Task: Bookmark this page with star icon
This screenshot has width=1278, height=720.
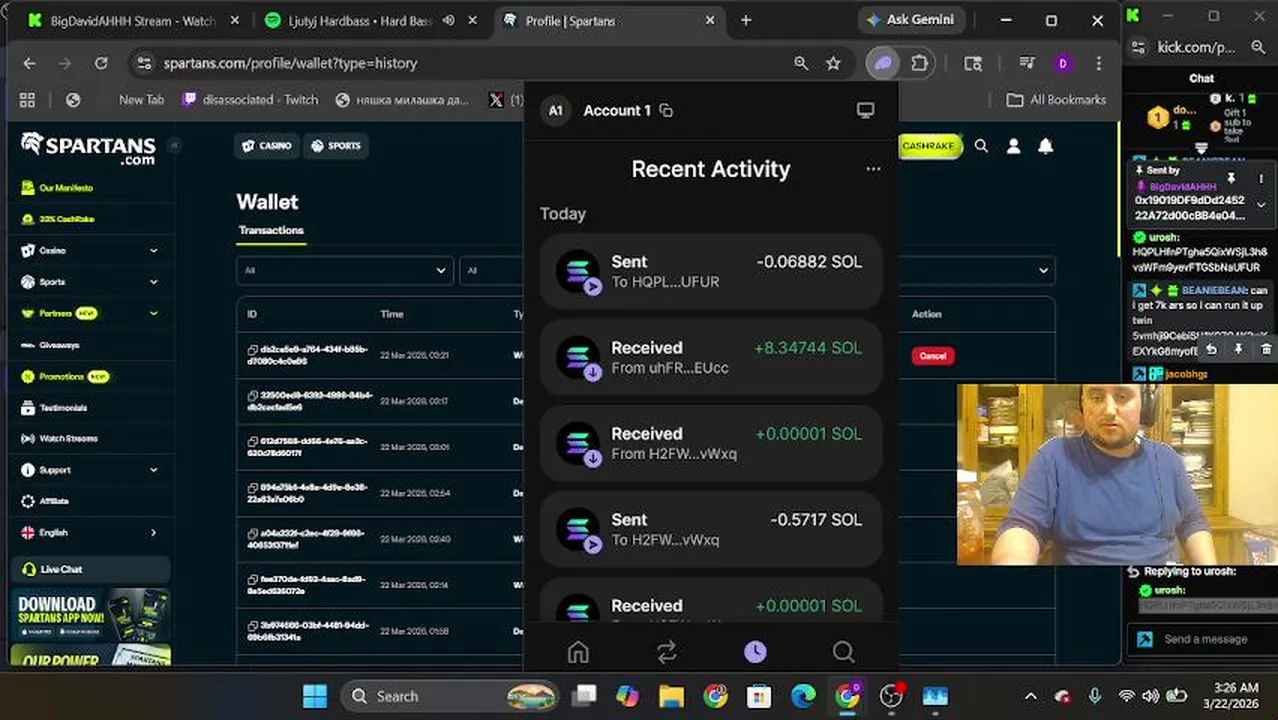Action: [833, 63]
